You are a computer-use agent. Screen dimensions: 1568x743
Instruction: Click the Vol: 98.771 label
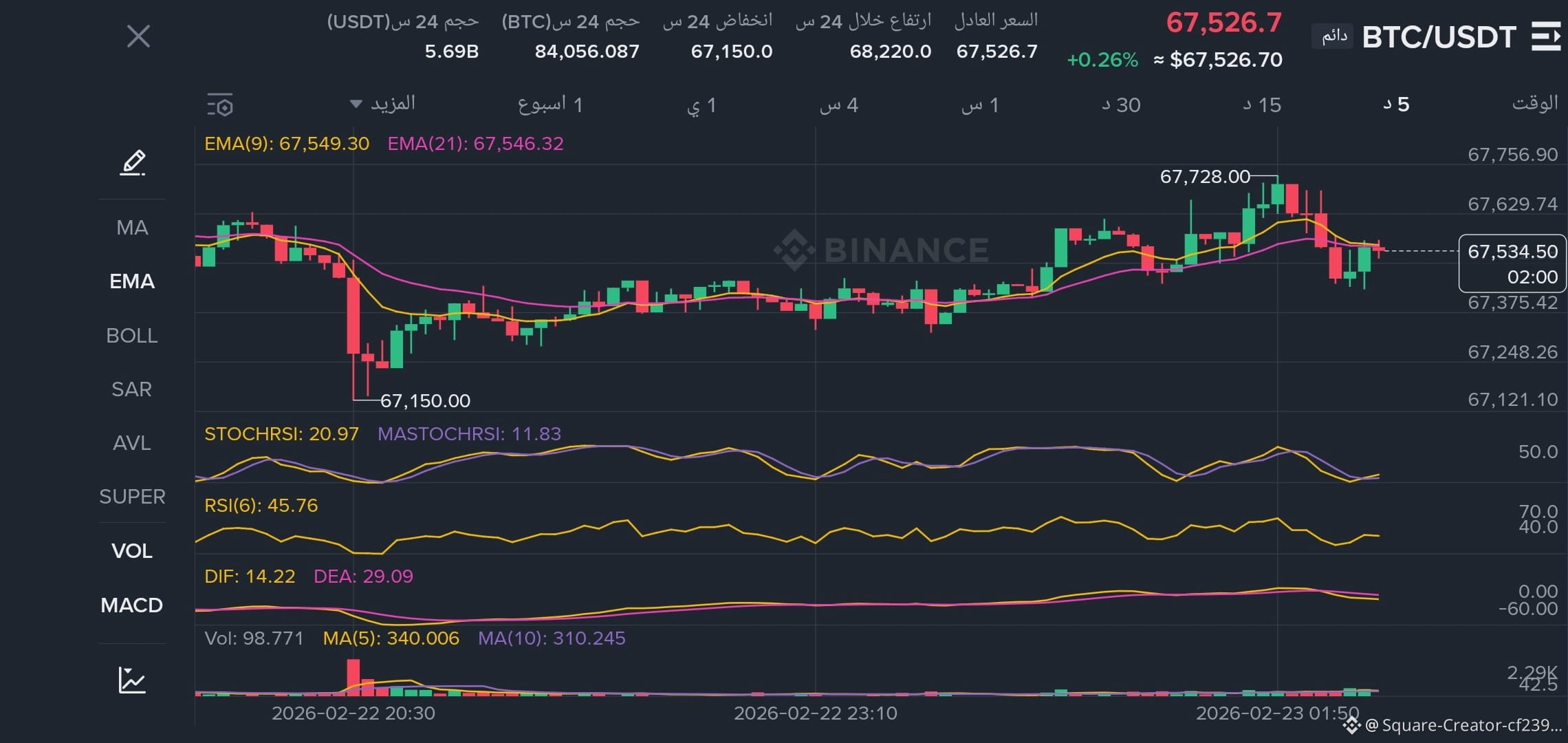click(x=254, y=638)
